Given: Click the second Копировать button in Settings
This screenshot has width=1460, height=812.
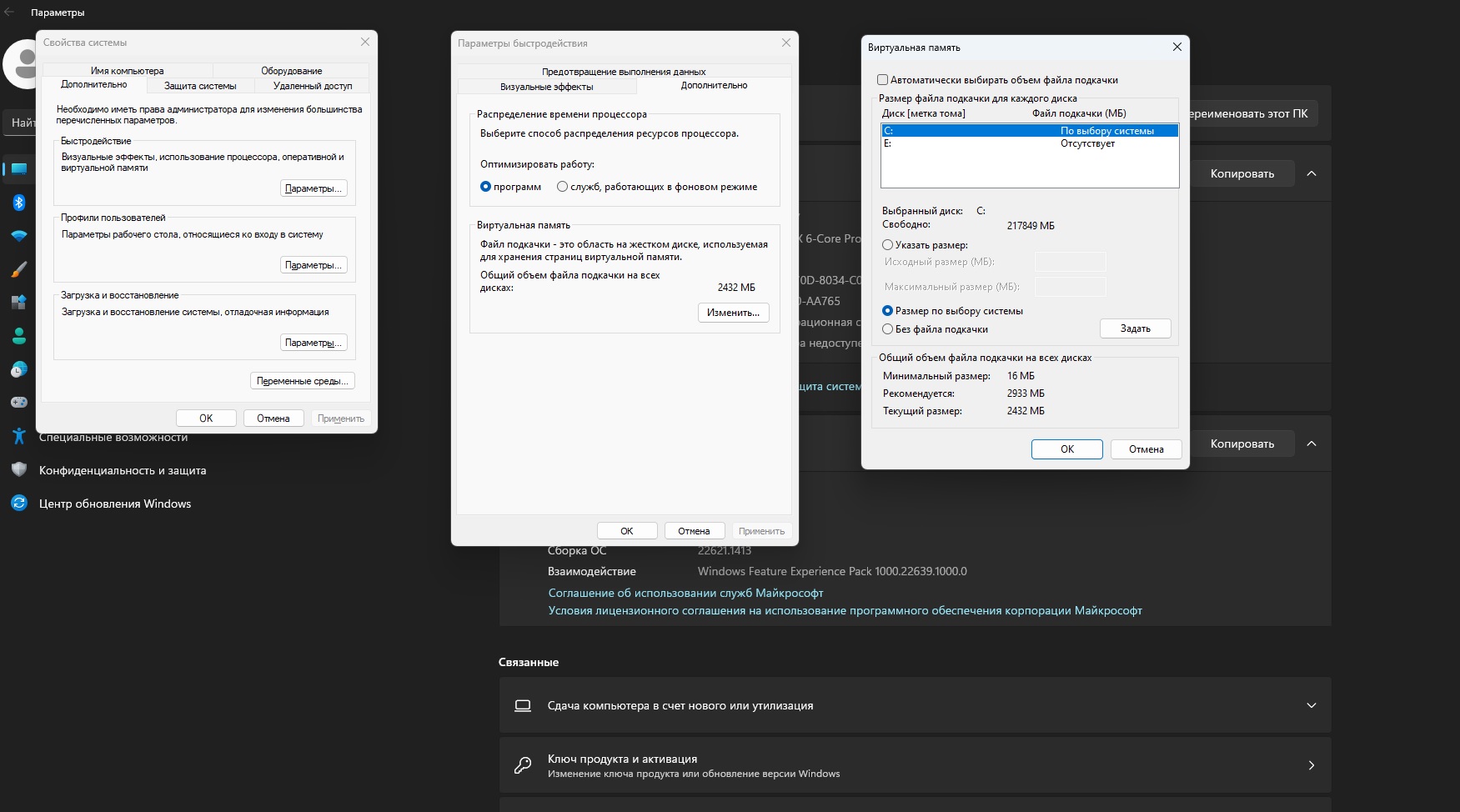Looking at the screenshot, I should click(1242, 444).
